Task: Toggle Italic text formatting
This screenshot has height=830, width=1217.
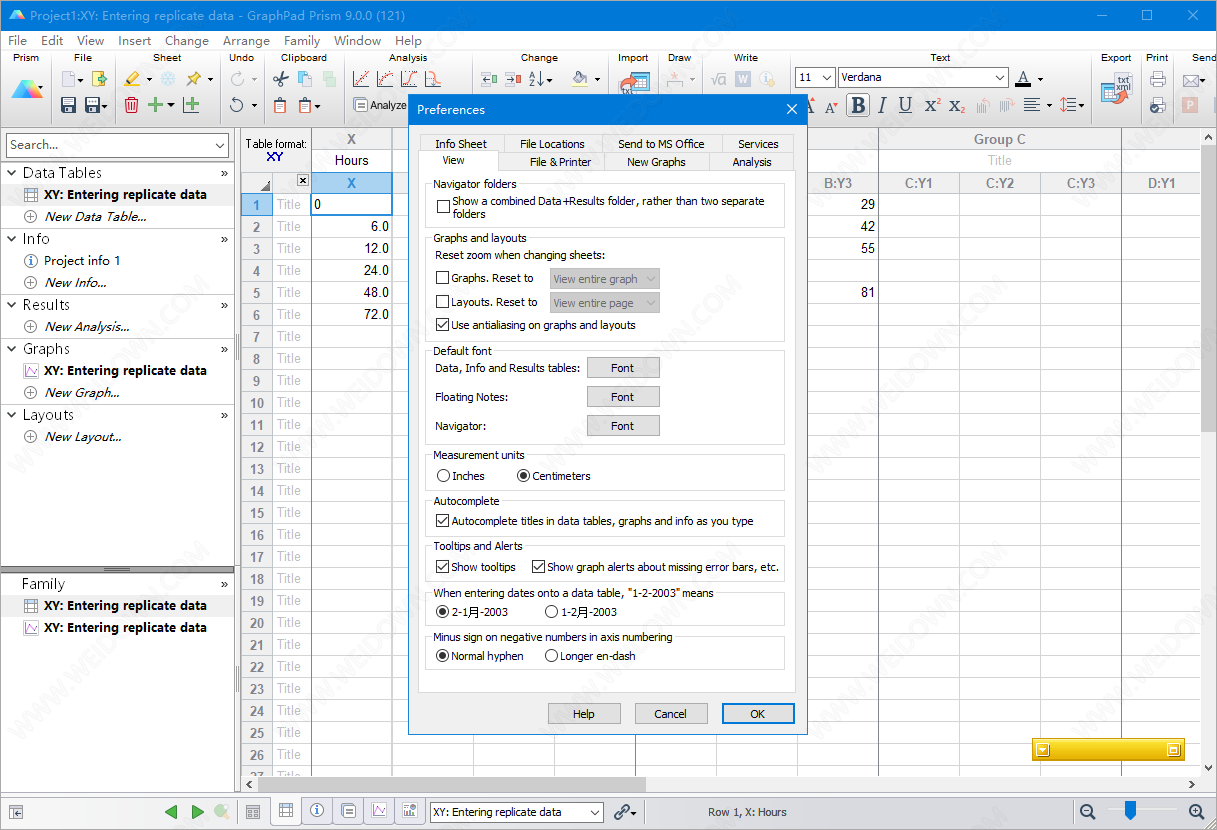Action: click(882, 105)
